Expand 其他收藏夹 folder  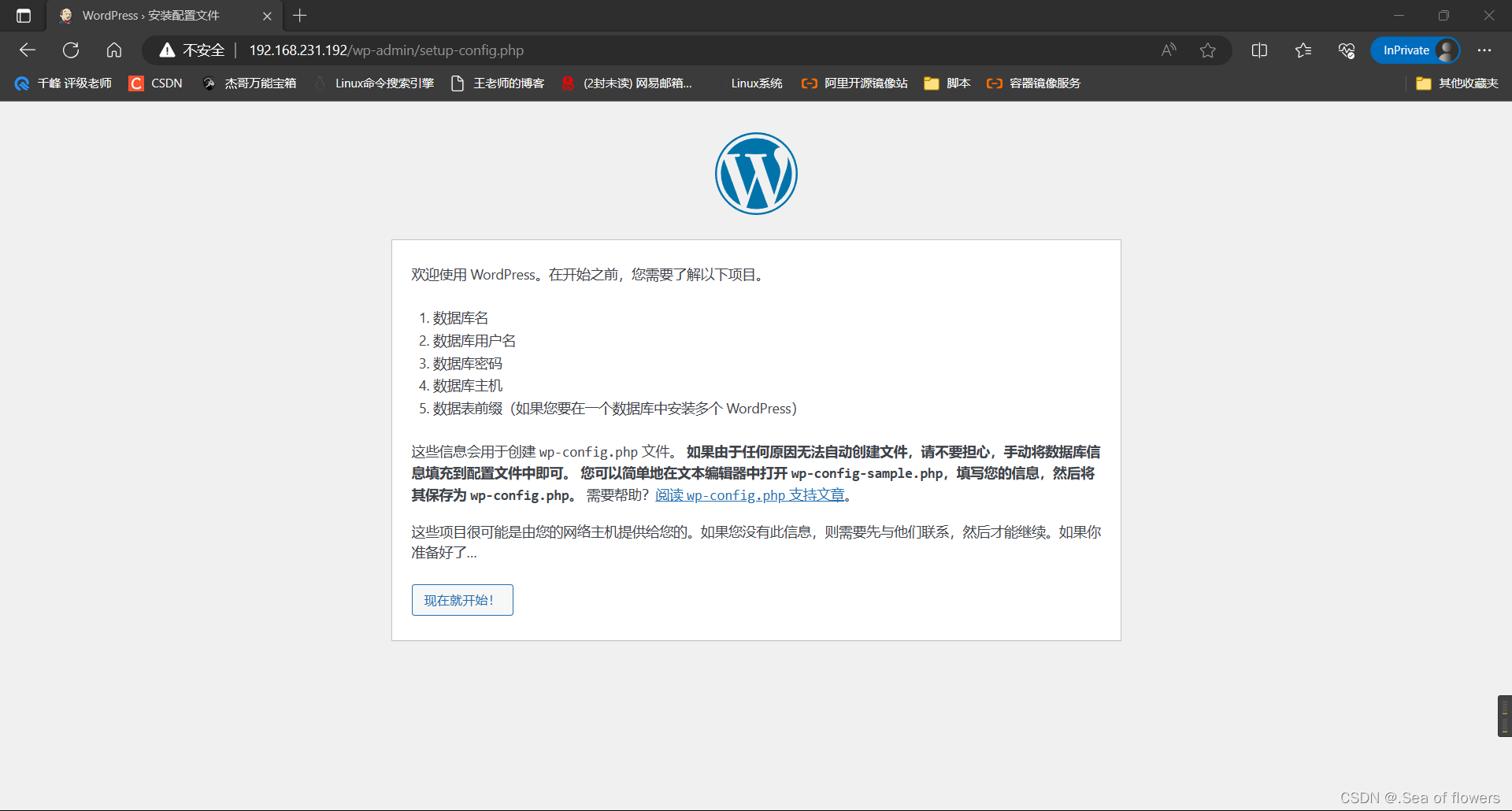pos(1457,83)
